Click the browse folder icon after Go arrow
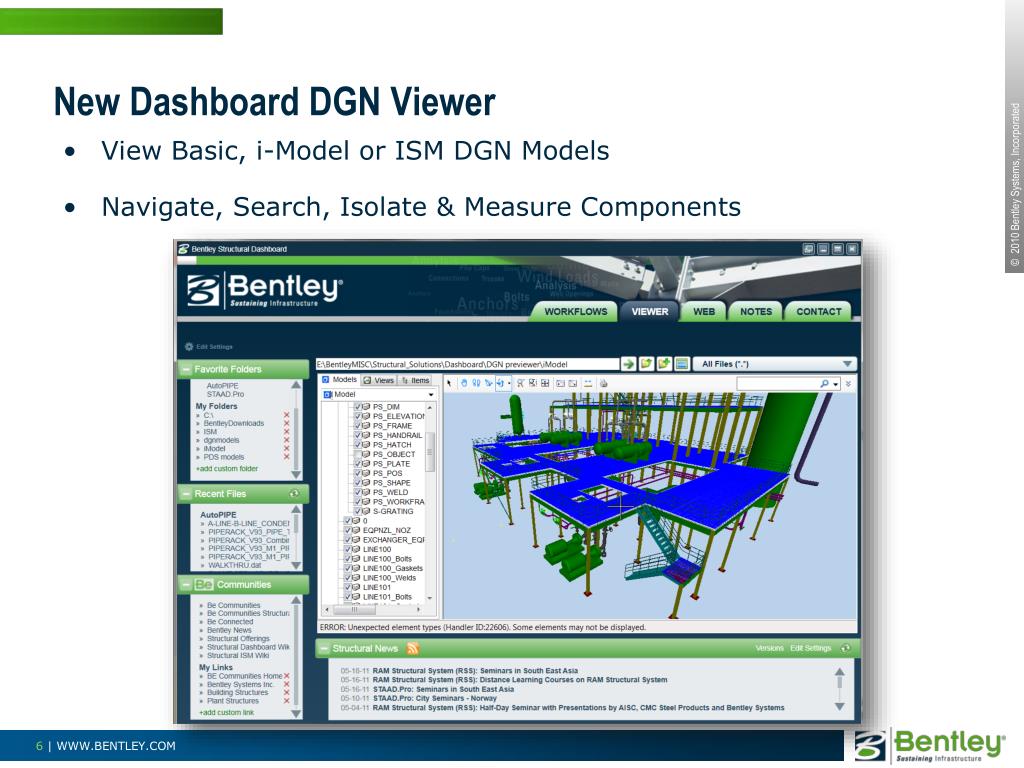This screenshot has height=768, width=1024. (646, 364)
